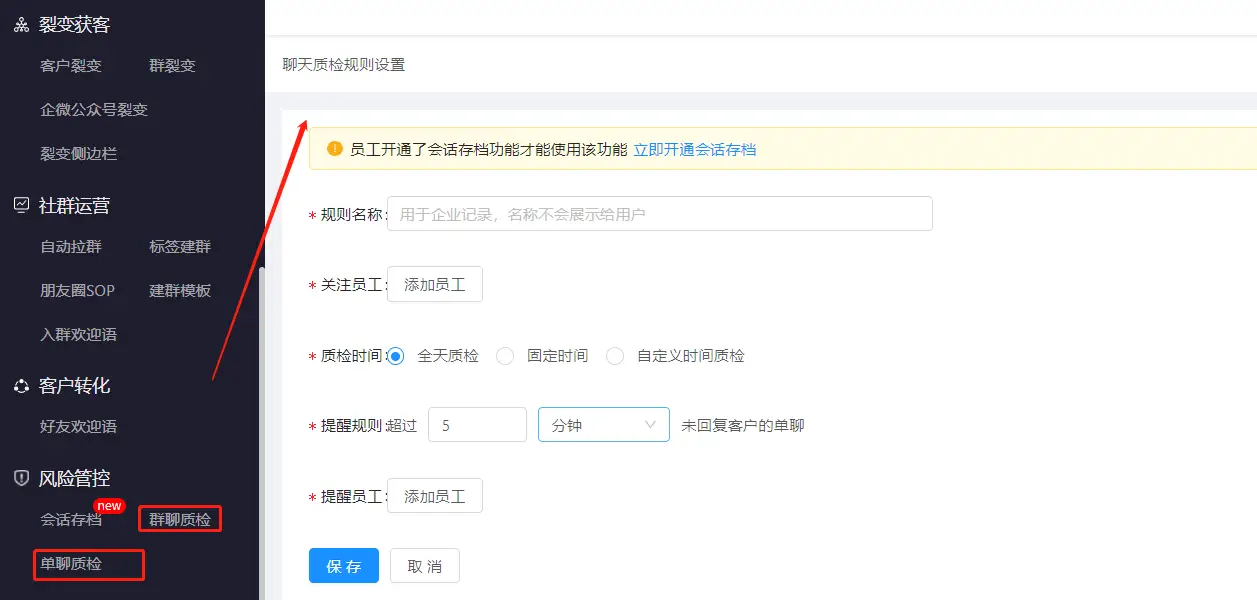
Task: Go to 企微公众号裂变
Action: (94, 110)
